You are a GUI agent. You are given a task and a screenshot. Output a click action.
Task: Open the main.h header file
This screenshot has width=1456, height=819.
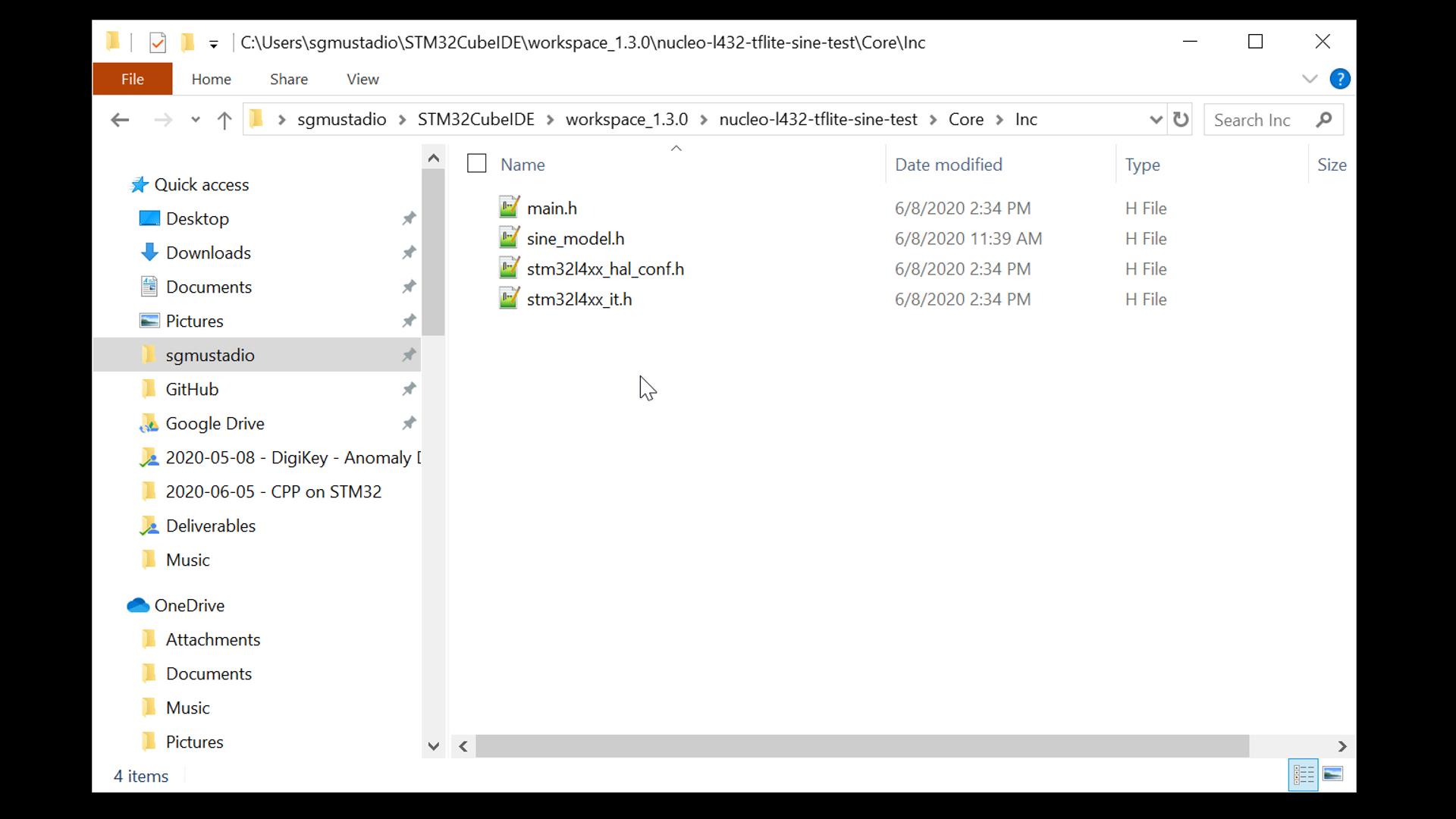click(x=552, y=208)
